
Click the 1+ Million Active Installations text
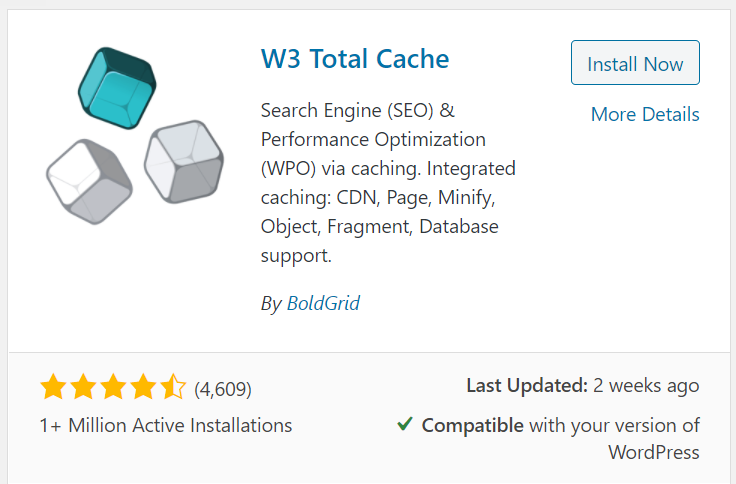(166, 425)
